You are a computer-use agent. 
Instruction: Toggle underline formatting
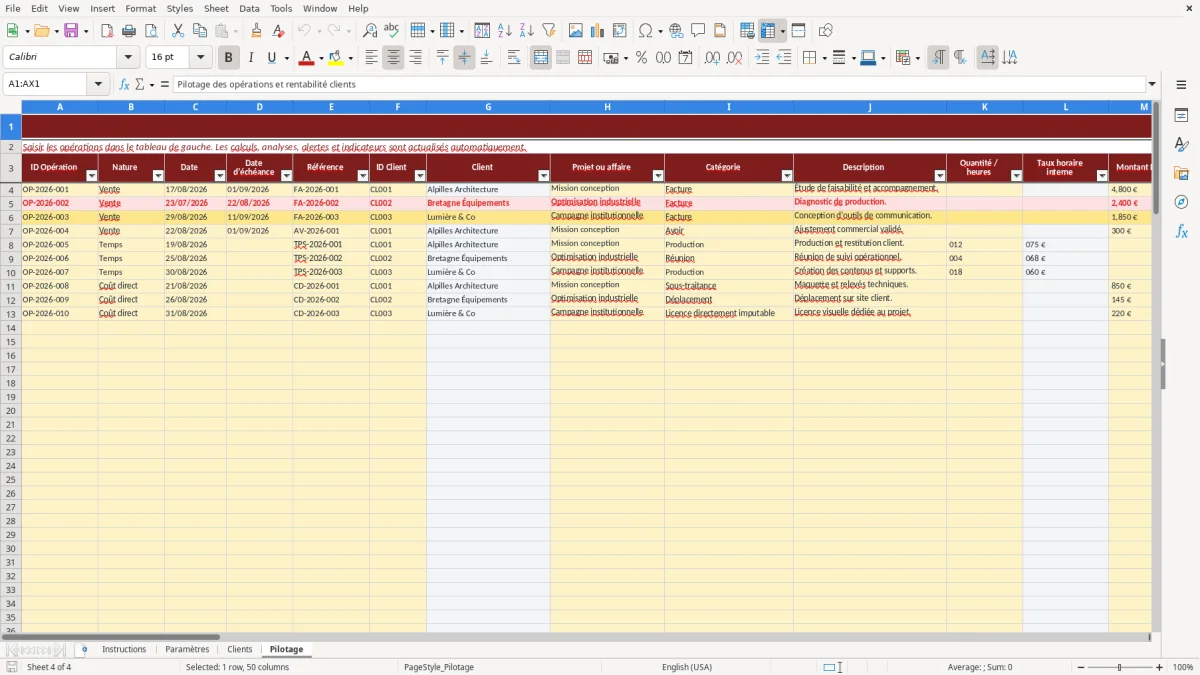[x=271, y=58]
